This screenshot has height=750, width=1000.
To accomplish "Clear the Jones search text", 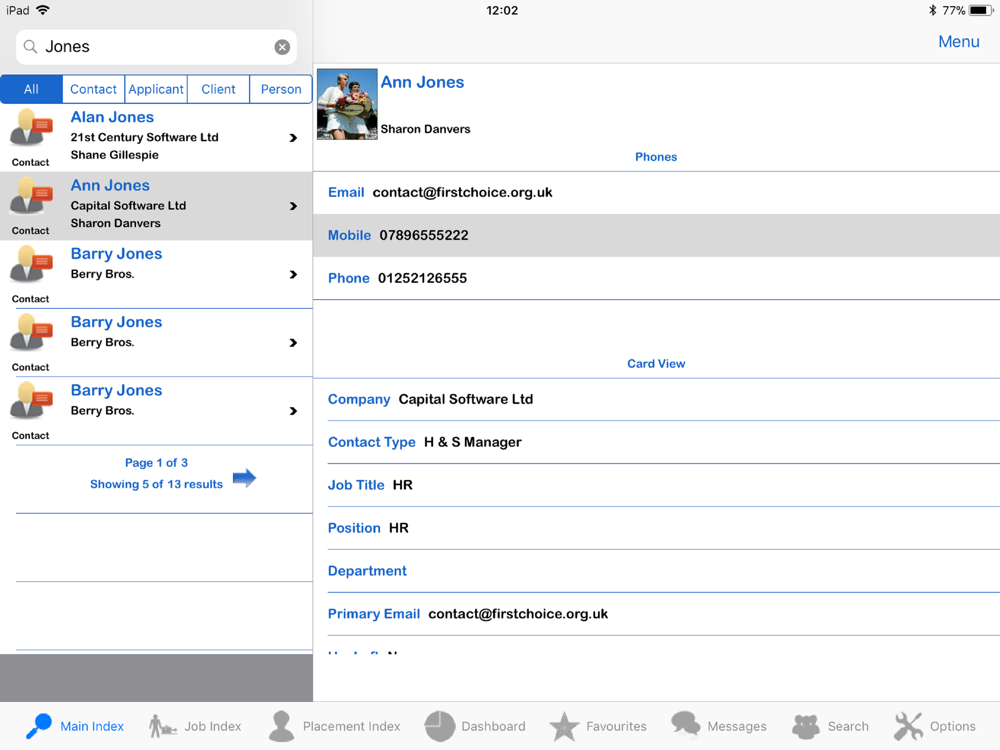I will 282,47.
